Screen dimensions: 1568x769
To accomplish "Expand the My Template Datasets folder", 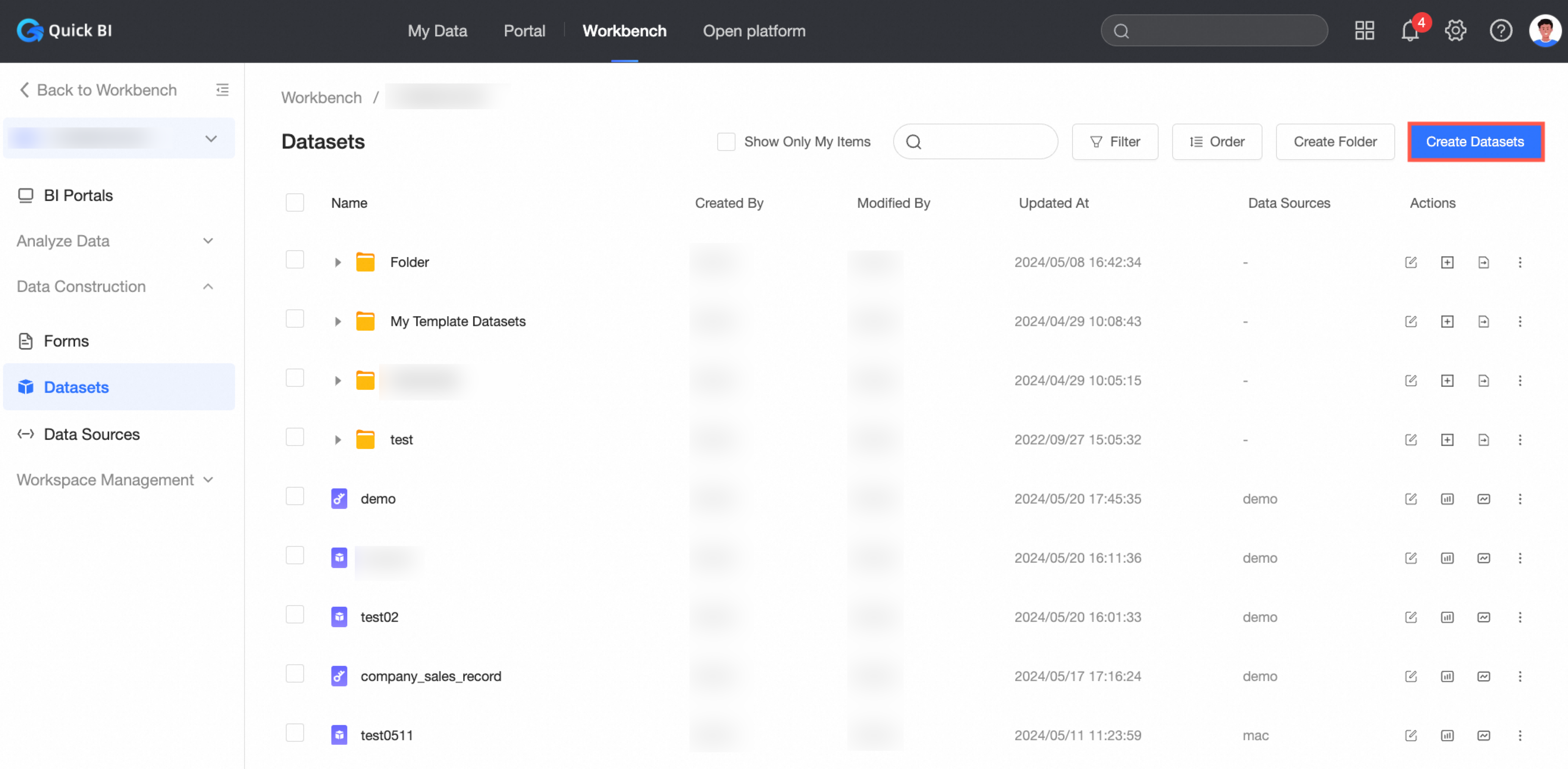I will click(x=338, y=322).
